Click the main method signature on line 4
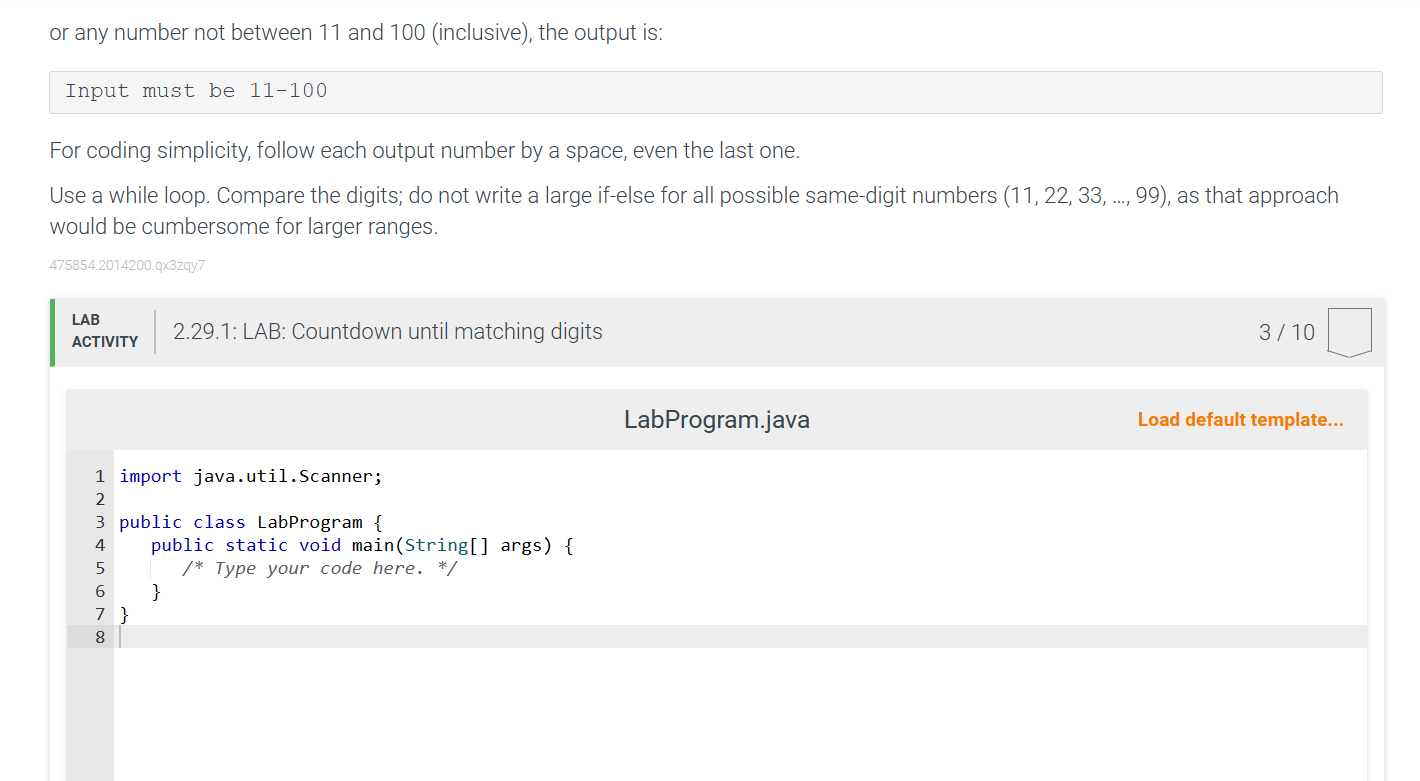Image resolution: width=1420 pixels, height=781 pixels. click(360, 544)
